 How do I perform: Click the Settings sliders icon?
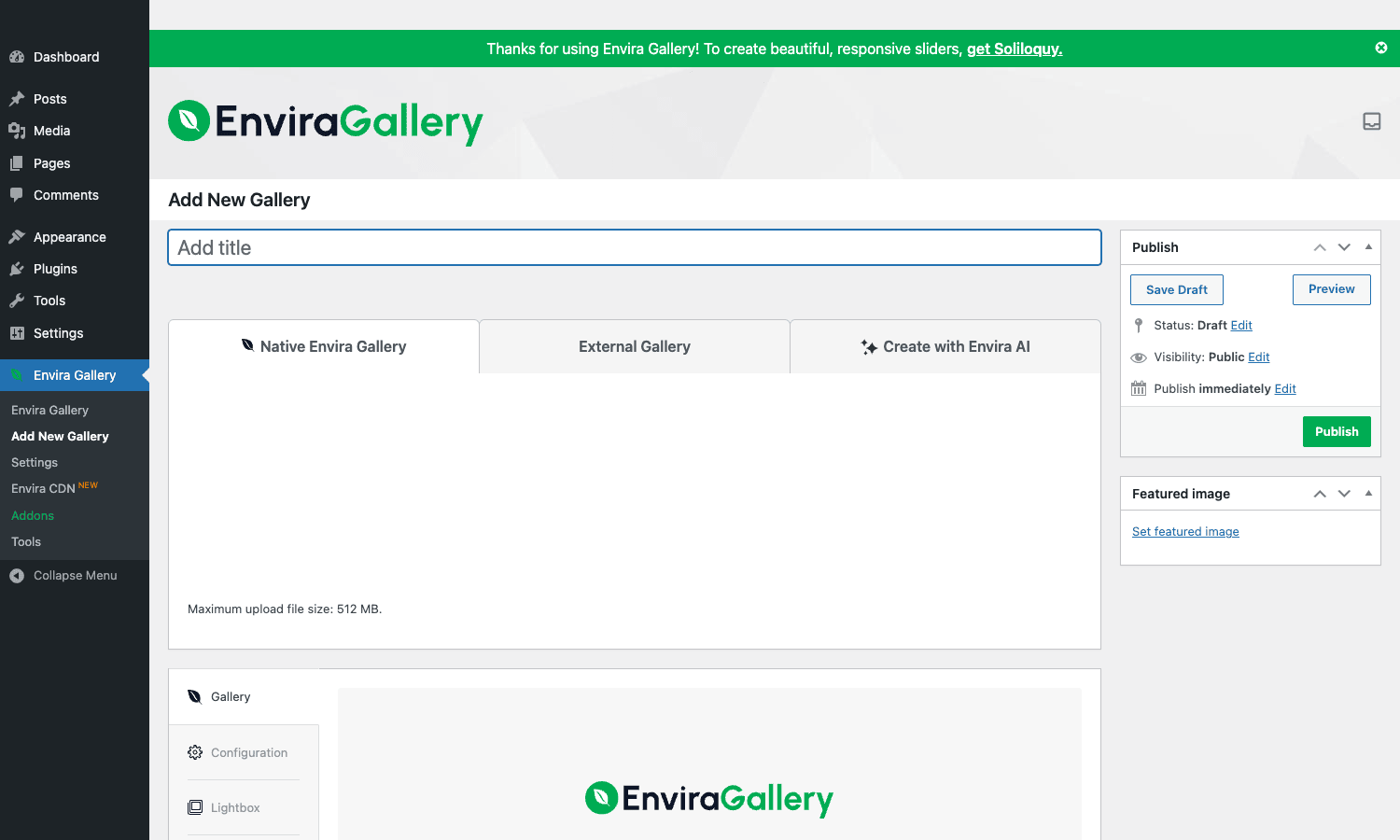(x=17, y=333)
